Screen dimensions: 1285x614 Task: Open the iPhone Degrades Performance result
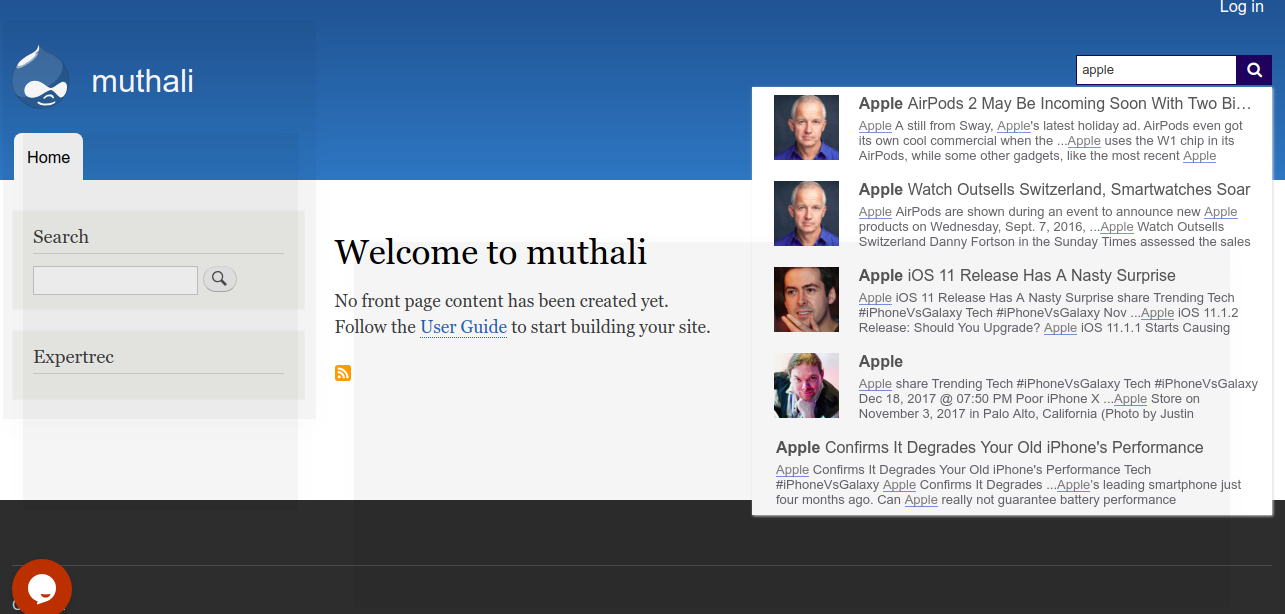tap(989, 447)
